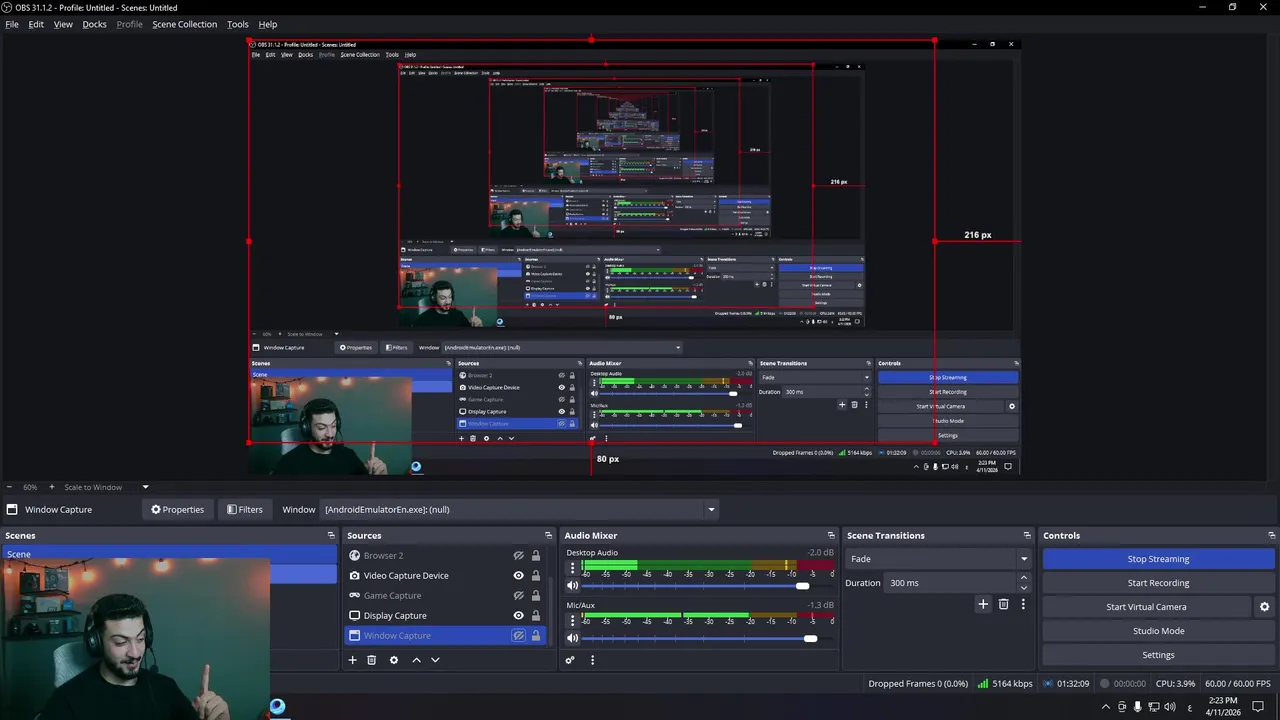Image resolution: width=1280 pixels, height=720 pixels.
Task: Toggle lock on Browser 2 source
Action: (x=535, y=556)
